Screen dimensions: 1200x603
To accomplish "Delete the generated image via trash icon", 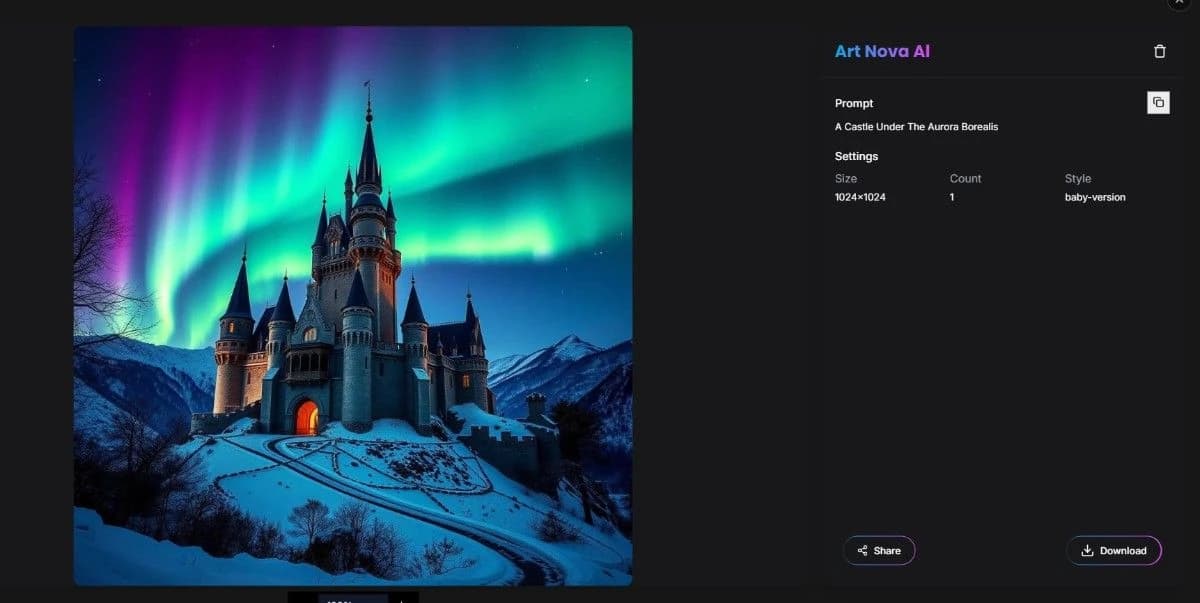I will 1160,50.
